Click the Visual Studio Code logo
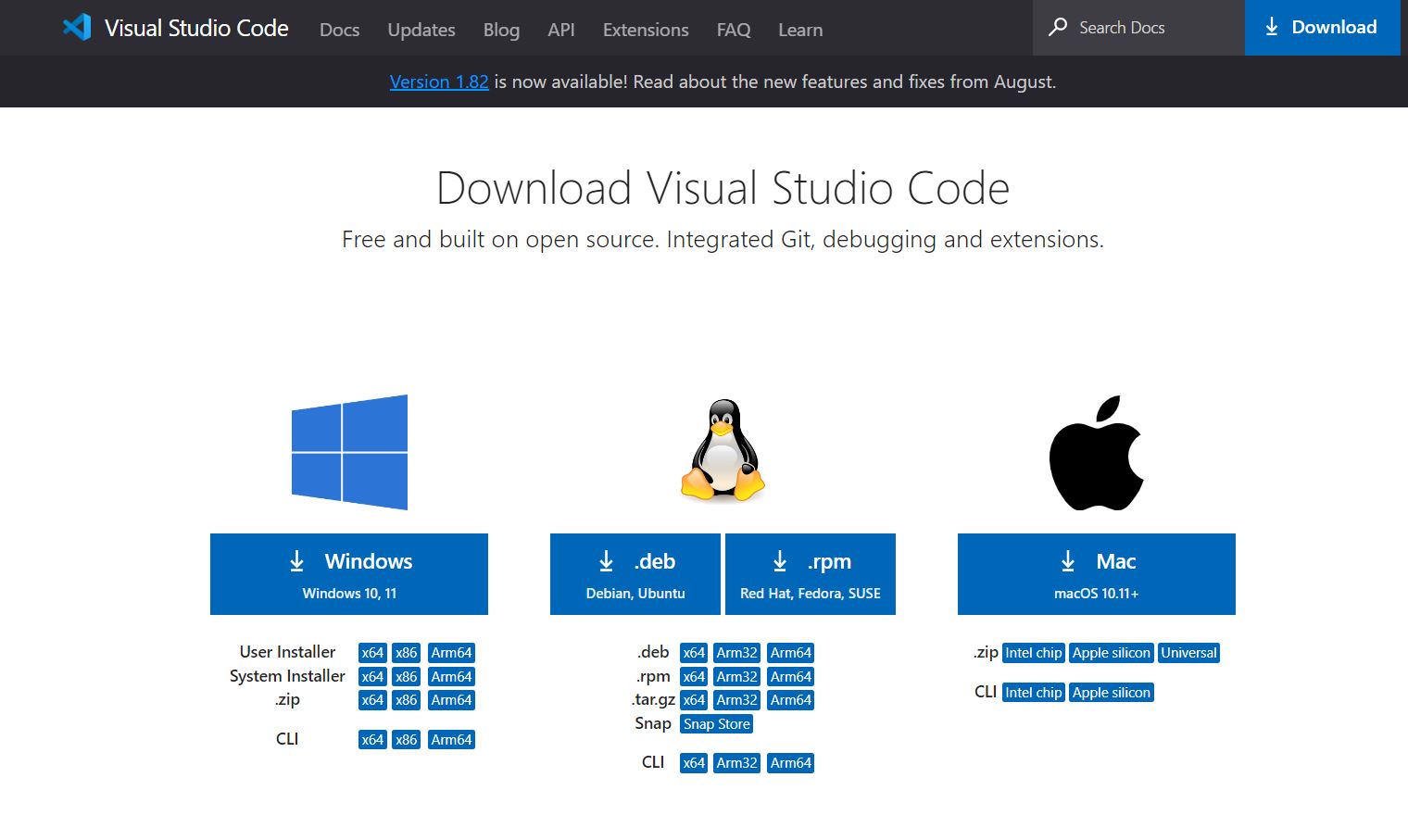The height and width of the screenshot is (840, 1408). coord(79,27)
